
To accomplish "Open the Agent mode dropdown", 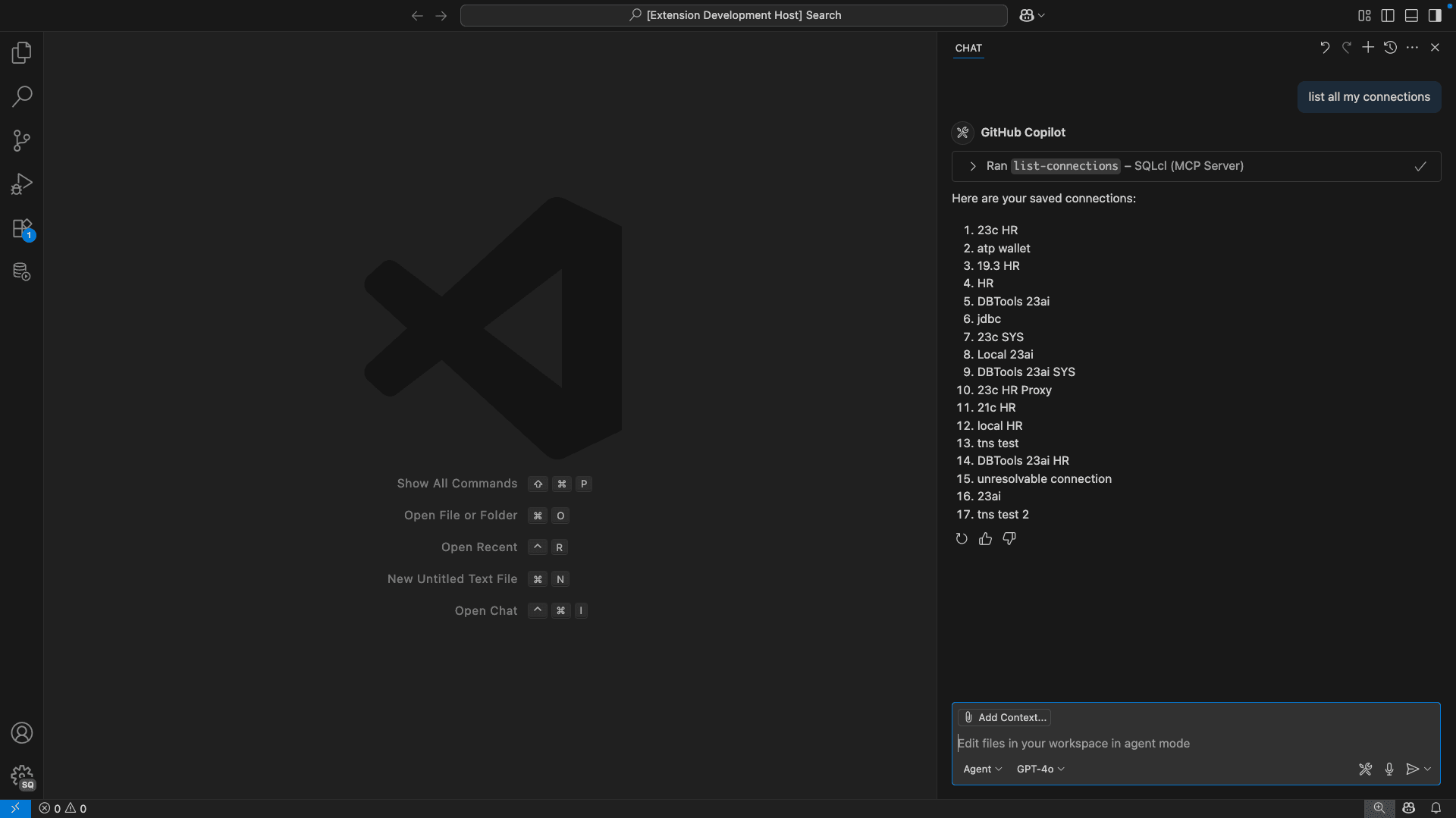I will coord(982,769).
